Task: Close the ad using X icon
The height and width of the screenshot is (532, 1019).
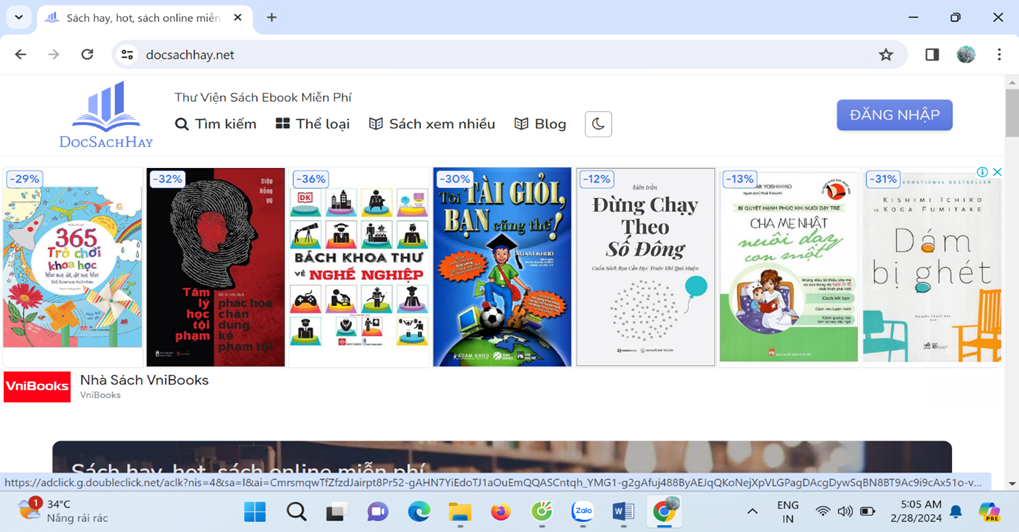Action: click(x=996, y=173)
